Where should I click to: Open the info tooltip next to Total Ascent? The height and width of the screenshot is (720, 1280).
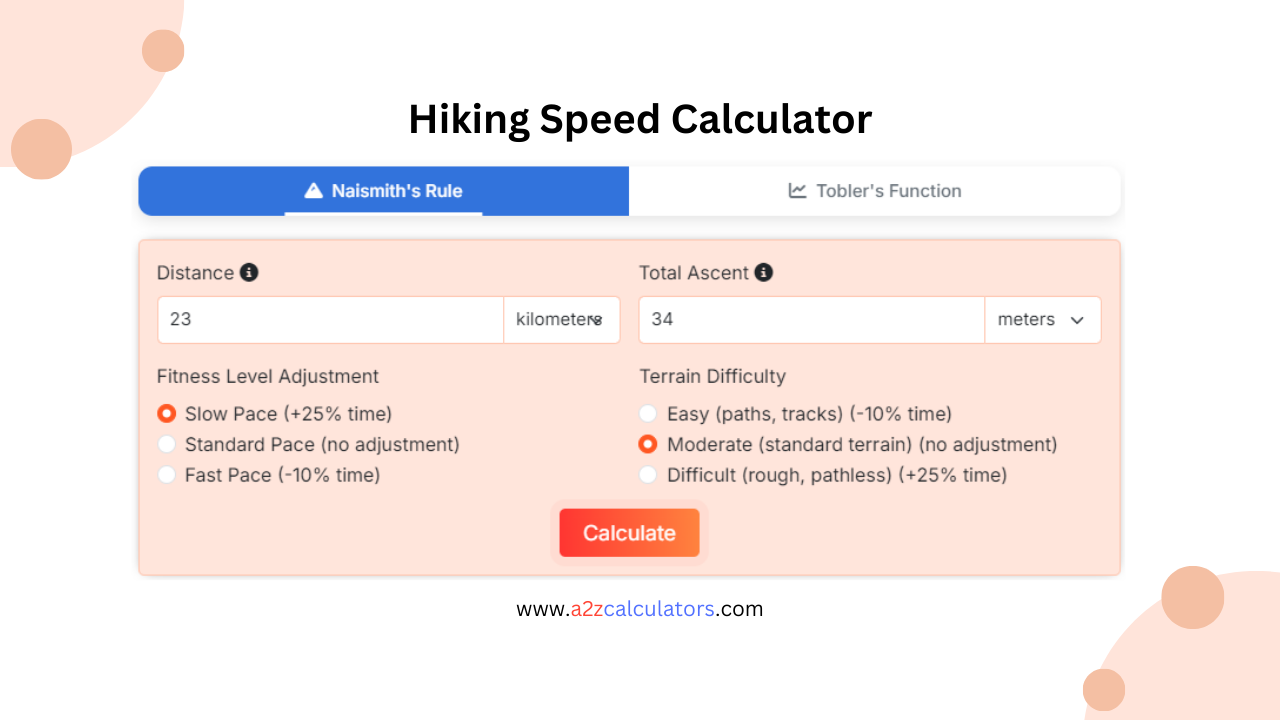coord(764,271)
